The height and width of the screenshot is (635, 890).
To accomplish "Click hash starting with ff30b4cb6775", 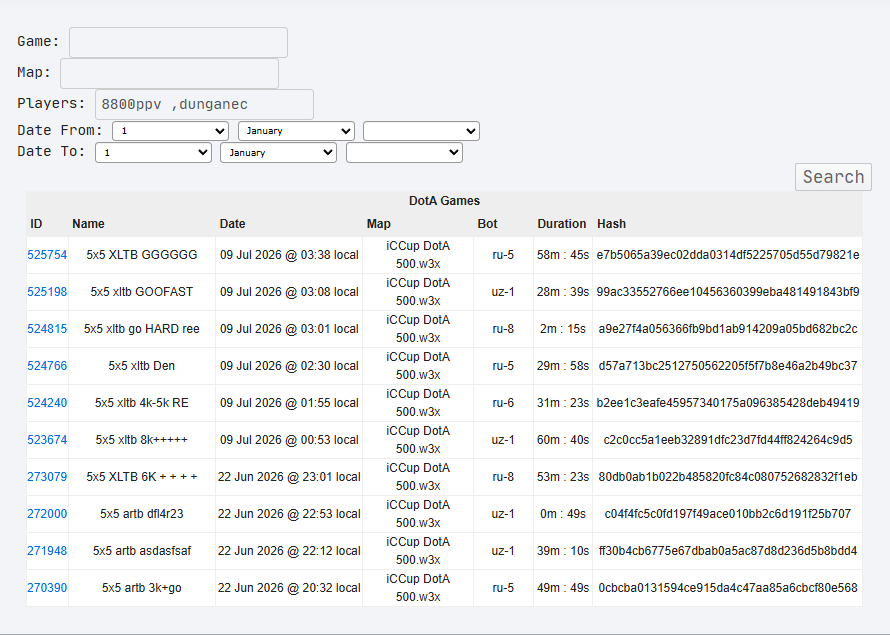I will (x=728, y=550).
